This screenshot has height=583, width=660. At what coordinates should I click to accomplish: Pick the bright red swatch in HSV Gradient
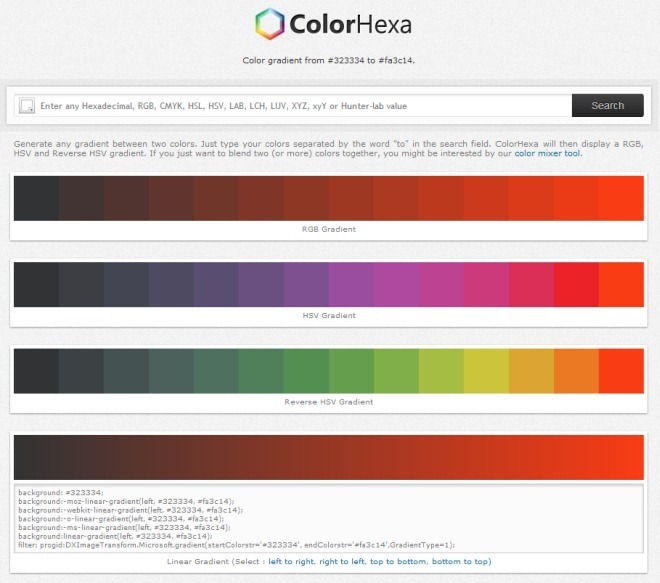pyautogui.click(x=576, y=285)
